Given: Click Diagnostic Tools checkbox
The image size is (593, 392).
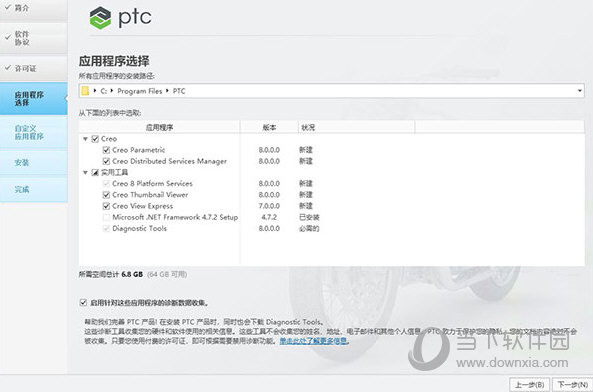Looking at the screenshot, I should (106, 229).
